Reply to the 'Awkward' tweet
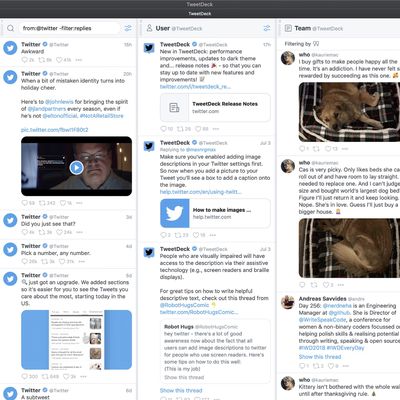Image resolution: width=400 pixels, height=400 pixels. (25, 60)
